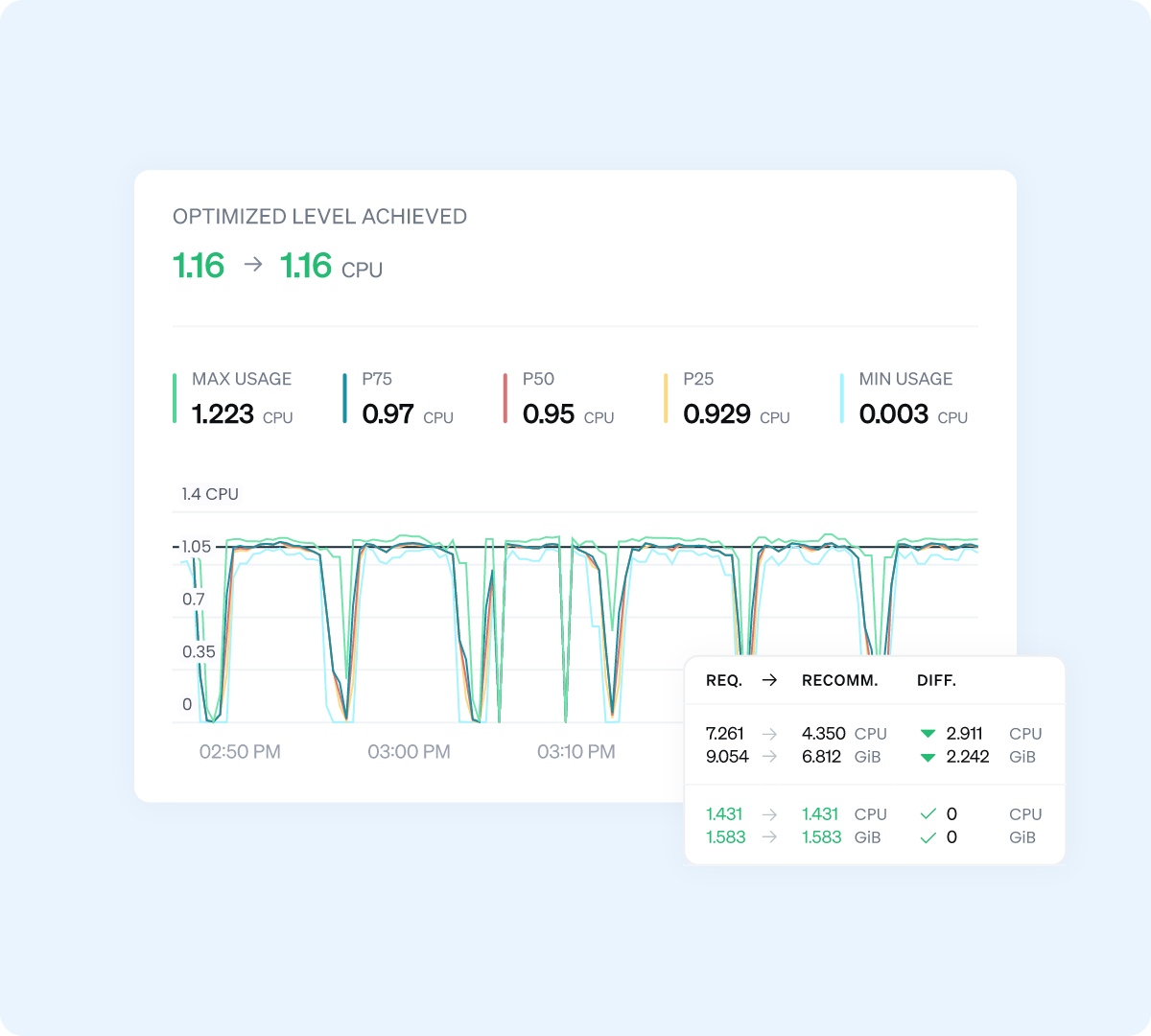Viewport: 1151px width, 1036px height.
Task: Click the DIFF. column header
Action: point(936,680)
